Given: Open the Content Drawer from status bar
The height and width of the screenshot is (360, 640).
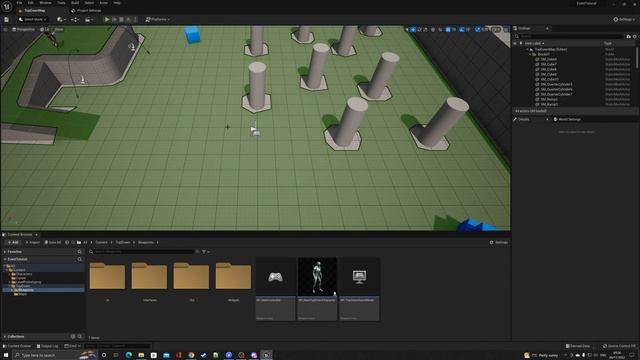Looking at the screenshot, I should 17,346.
